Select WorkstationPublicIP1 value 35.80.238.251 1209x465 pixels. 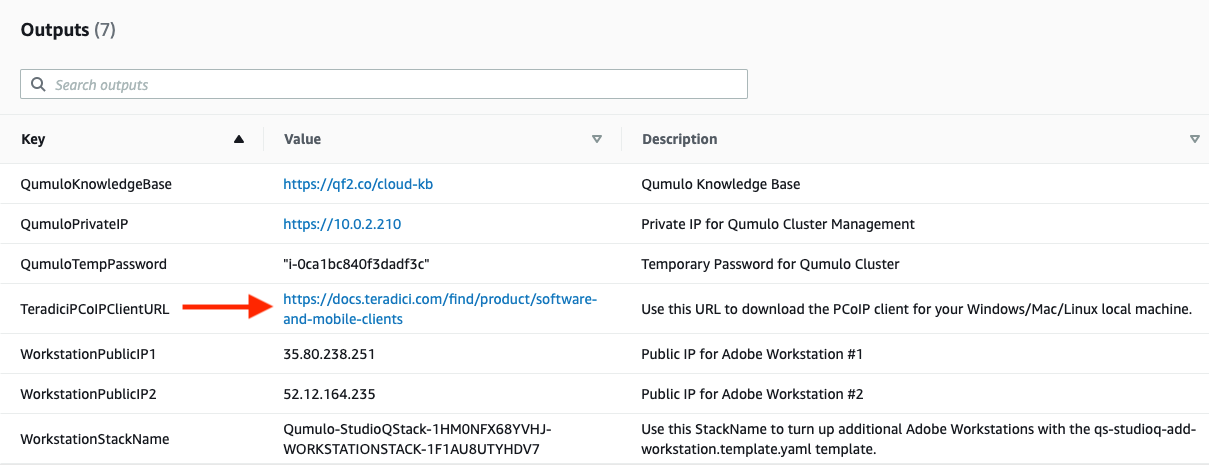tap(329, 354)
